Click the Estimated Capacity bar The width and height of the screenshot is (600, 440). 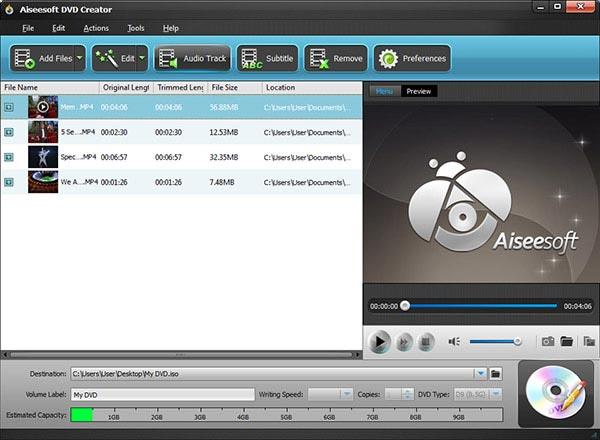point(287,415)
